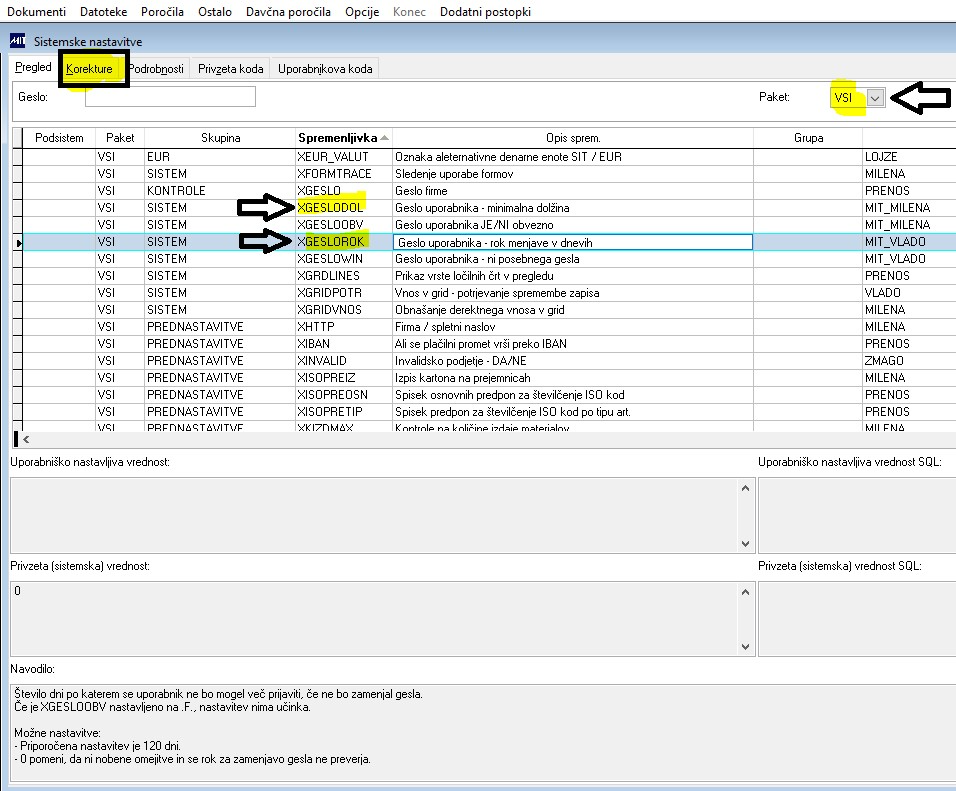Go to the Uporabnikova koda tab
This screenshot has width=956, height=791.
(325, 69)
